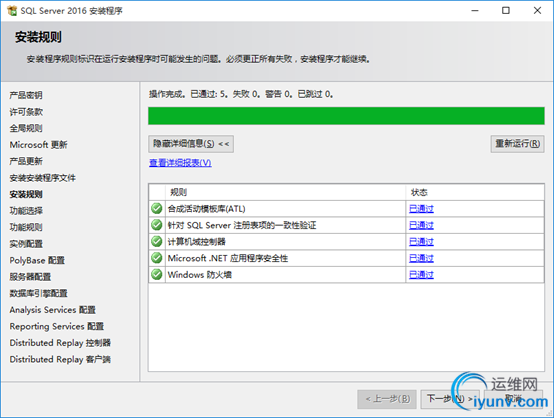Select 产品密钥 step in sidebar
This screenshot has width=554, height=418.
coord(26,95)
